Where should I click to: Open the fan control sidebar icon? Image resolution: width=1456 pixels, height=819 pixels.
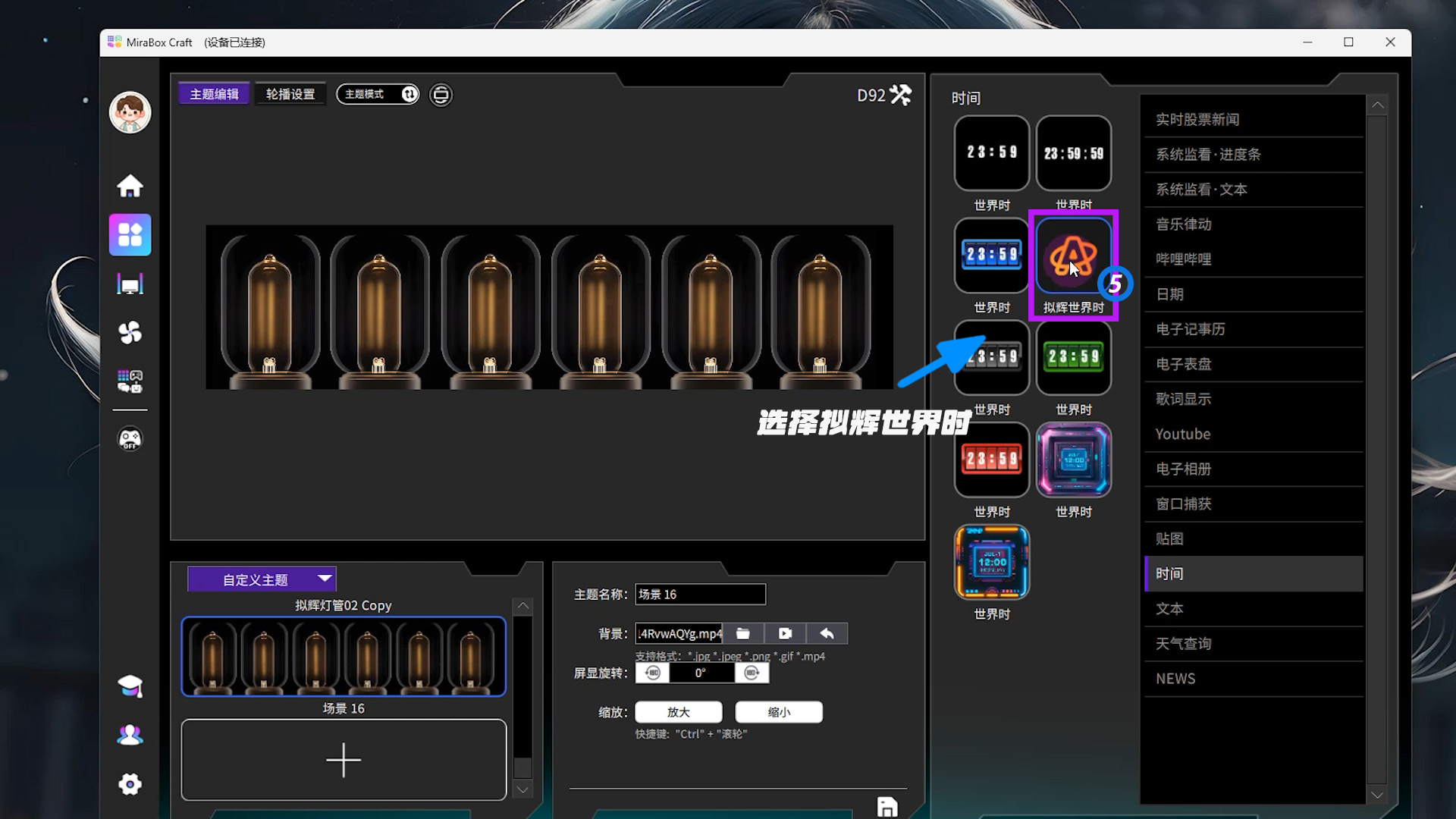pyautogui.click(x=130, y=332)
